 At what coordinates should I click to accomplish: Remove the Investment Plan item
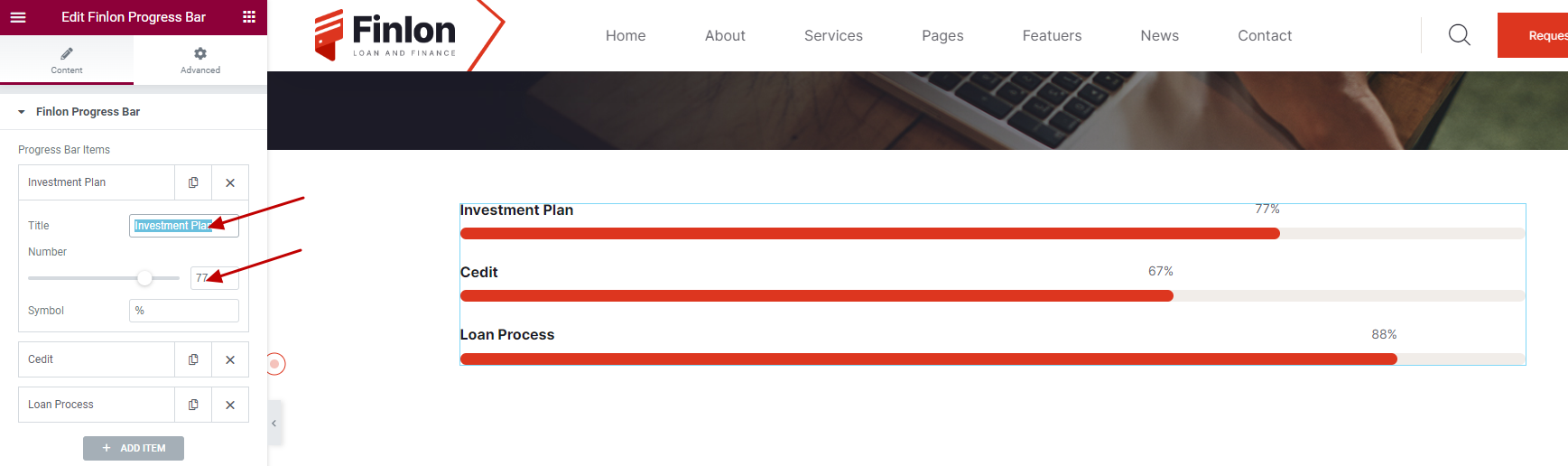230,182
